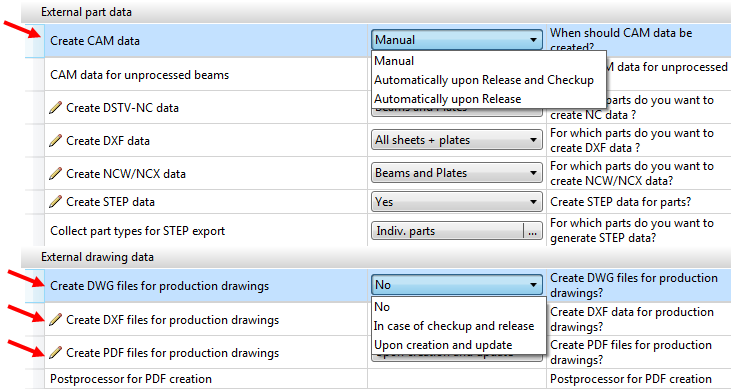
Task: Open the Create DXF data dropdown showing All sheets + plates
Action: point(457,140)
